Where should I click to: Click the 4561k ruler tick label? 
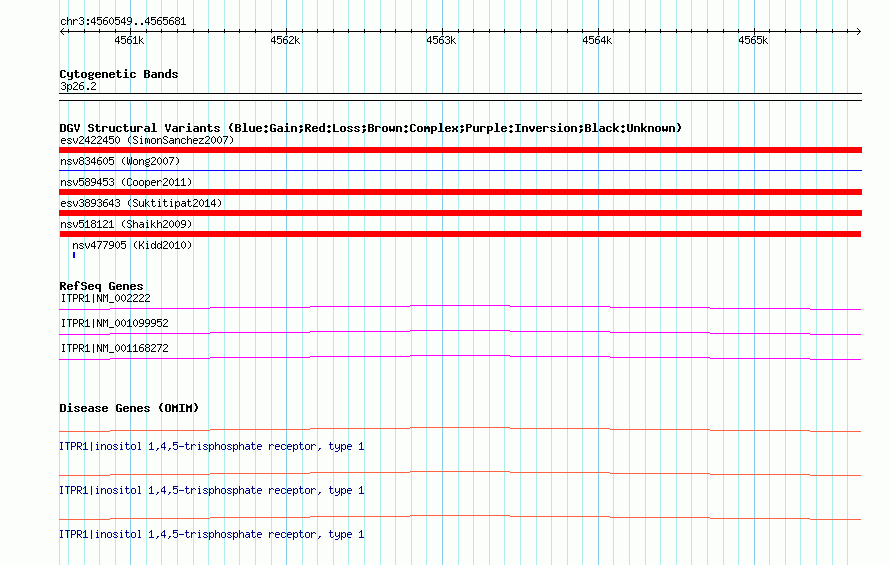tap(129, 40)
